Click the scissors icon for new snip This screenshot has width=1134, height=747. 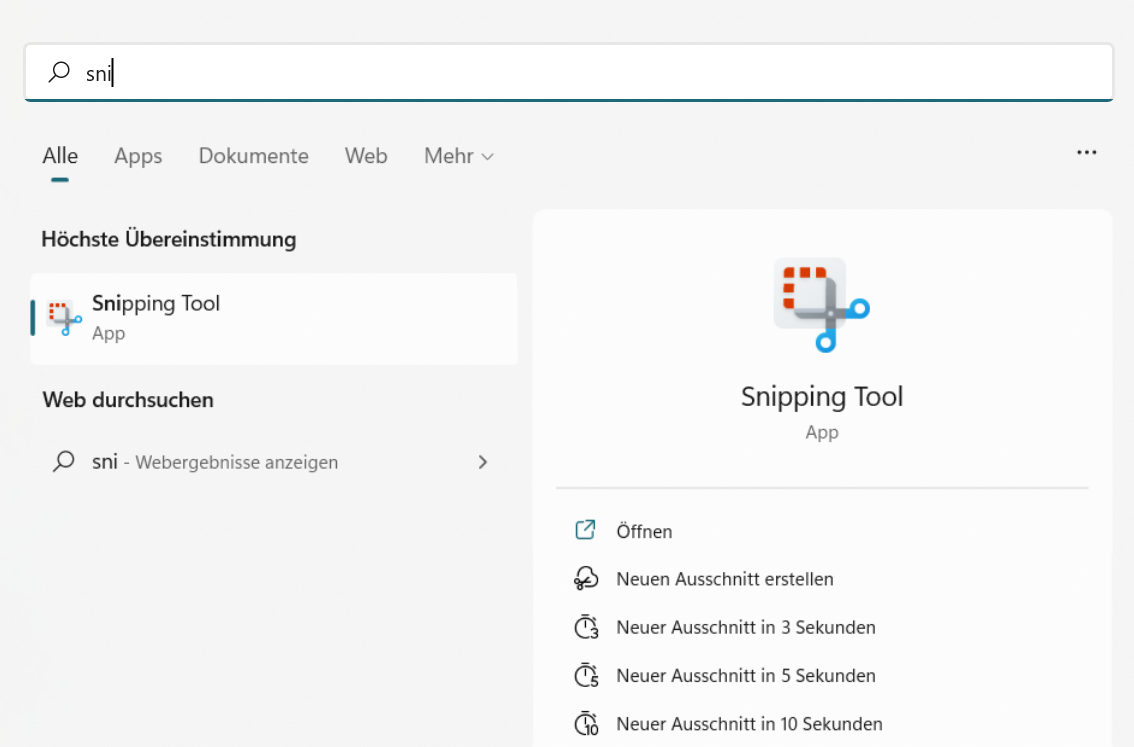point(586,579)
